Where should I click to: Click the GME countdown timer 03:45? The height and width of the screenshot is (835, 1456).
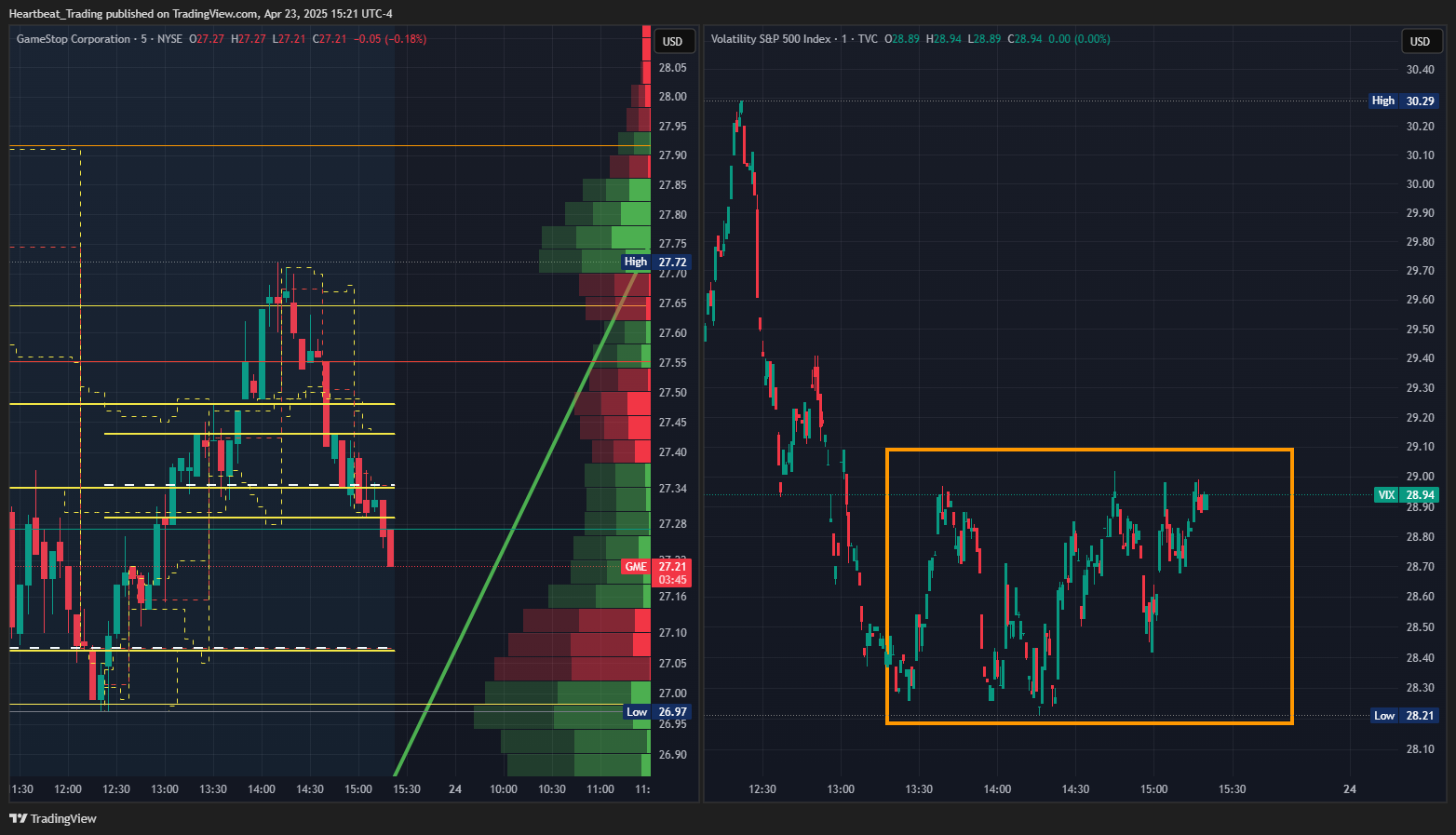pyautogui.click(x=672, y=580)
